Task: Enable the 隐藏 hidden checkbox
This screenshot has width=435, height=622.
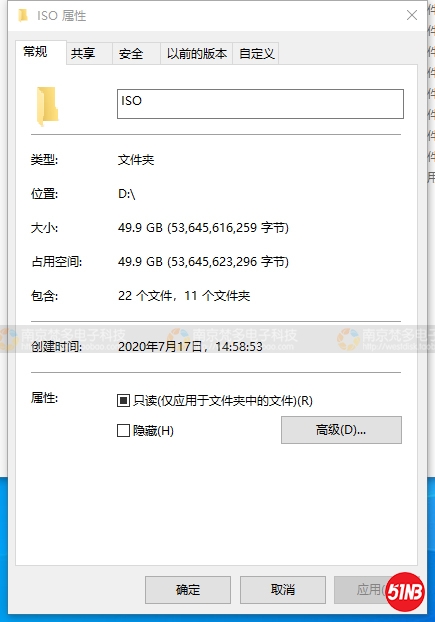Action: (123, 430)
